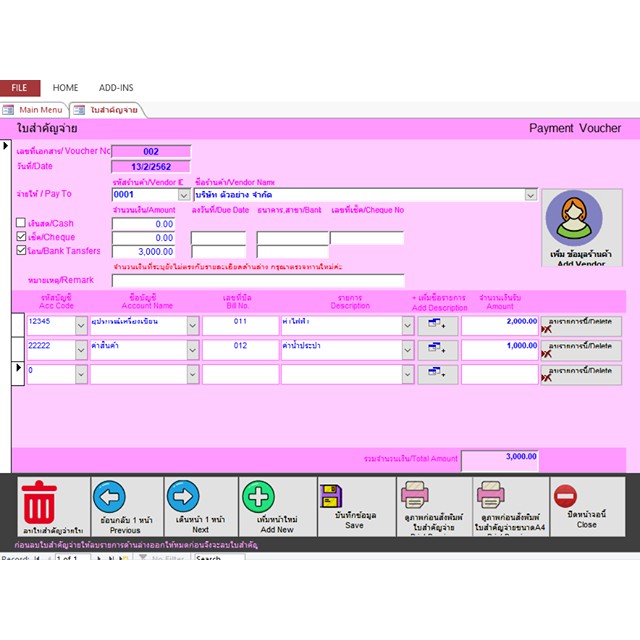Open the HOME ribbon tab

(x=65, y=88)
